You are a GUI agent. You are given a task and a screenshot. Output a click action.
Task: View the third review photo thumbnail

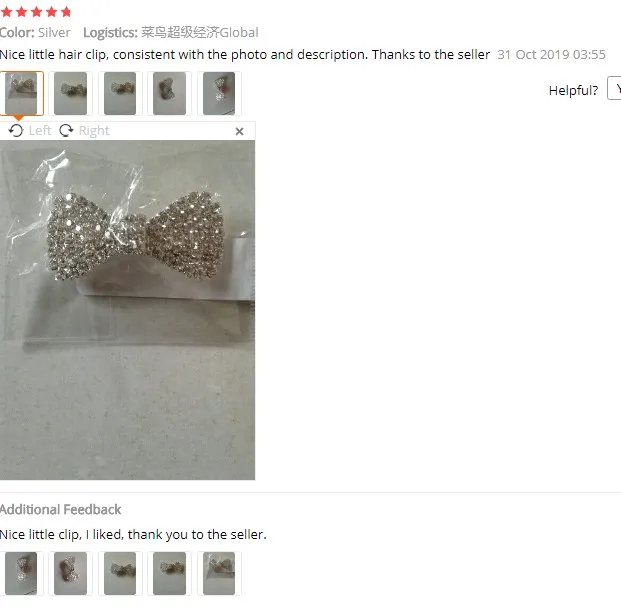pos(120,93)
